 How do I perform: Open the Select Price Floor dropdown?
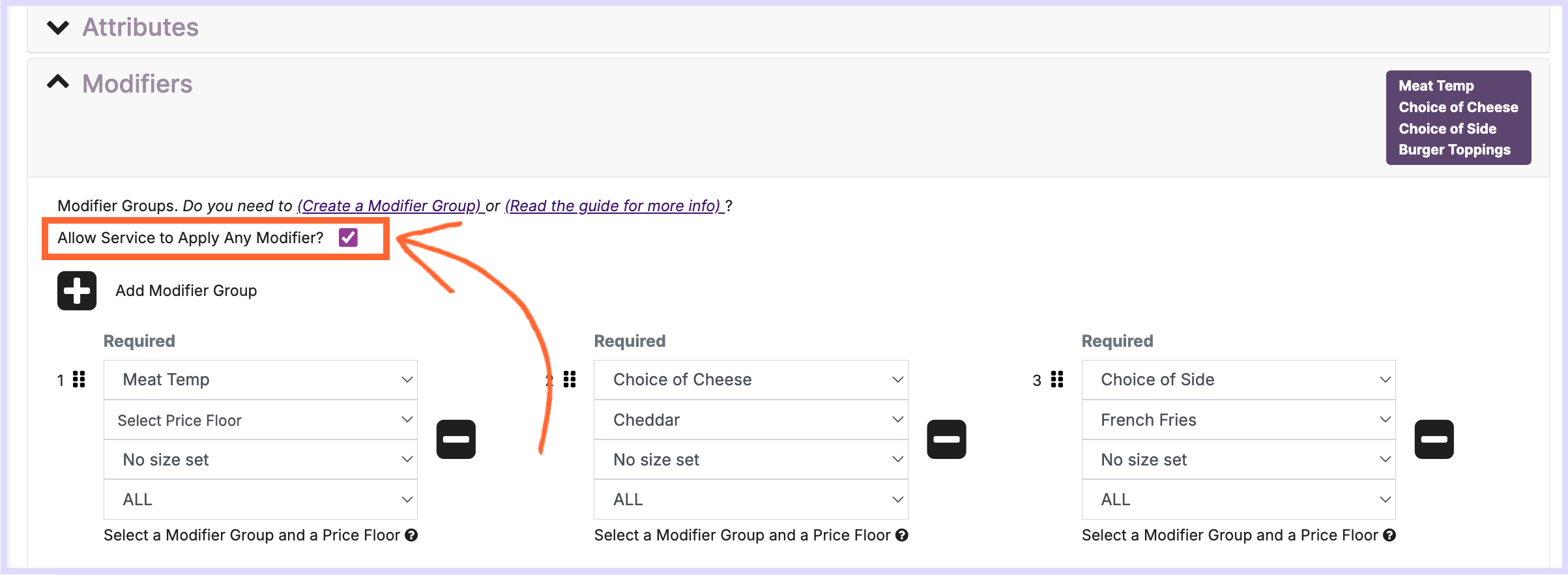coord(261,420)
